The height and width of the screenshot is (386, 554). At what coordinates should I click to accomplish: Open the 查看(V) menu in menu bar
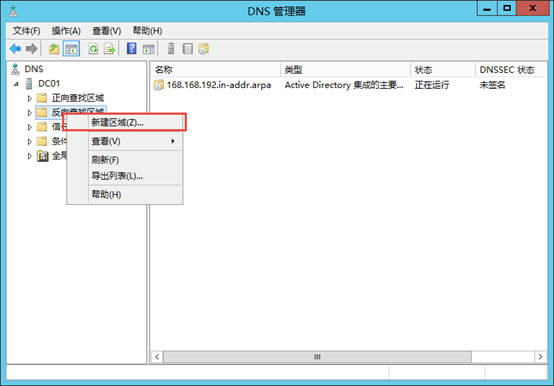(x=106, y=31)
